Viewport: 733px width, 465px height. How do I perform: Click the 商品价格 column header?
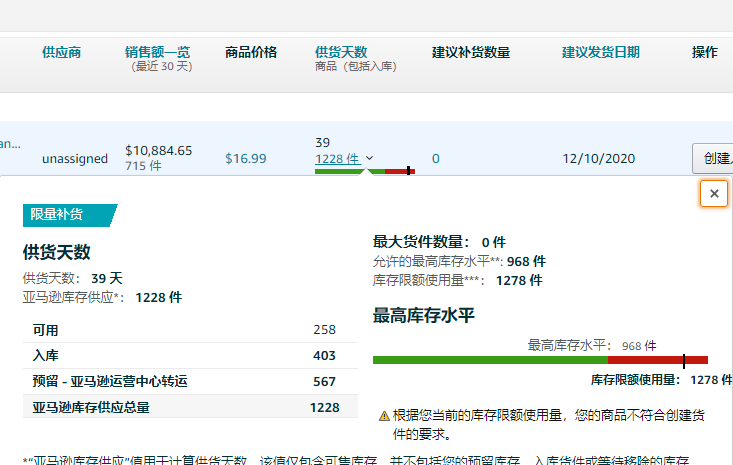point(251,52)
